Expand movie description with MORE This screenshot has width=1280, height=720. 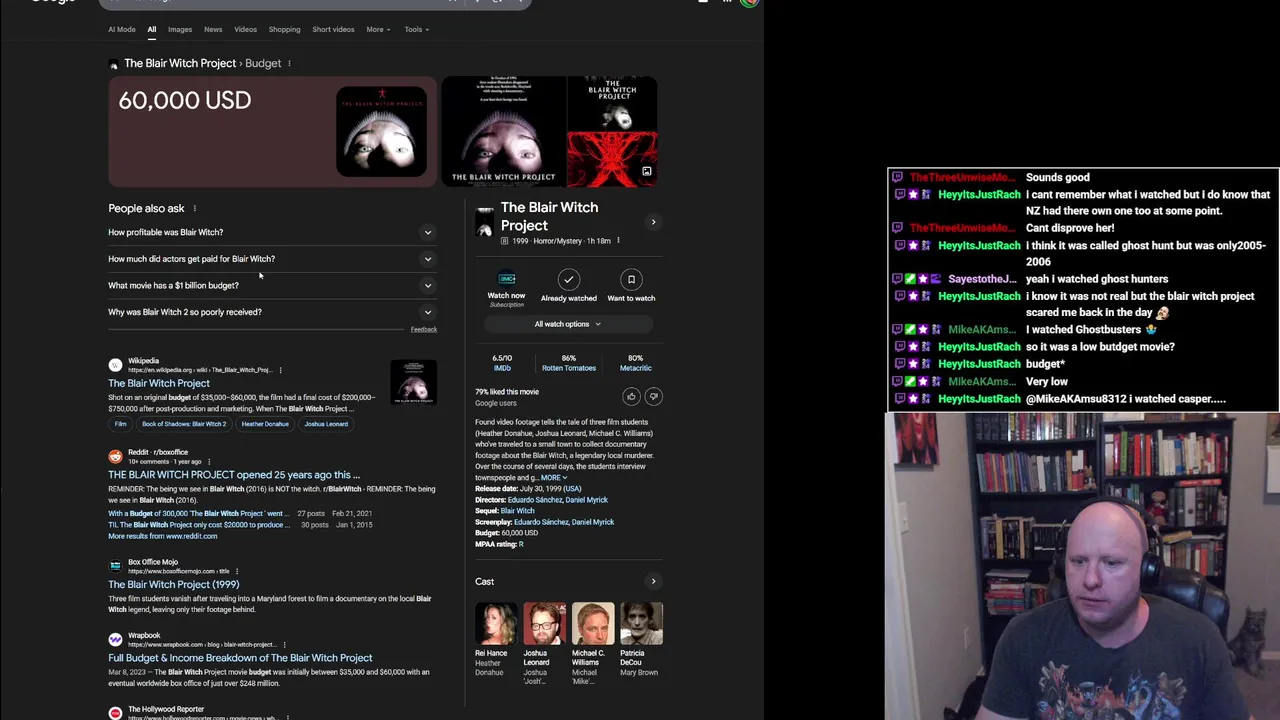click(553, 478)
